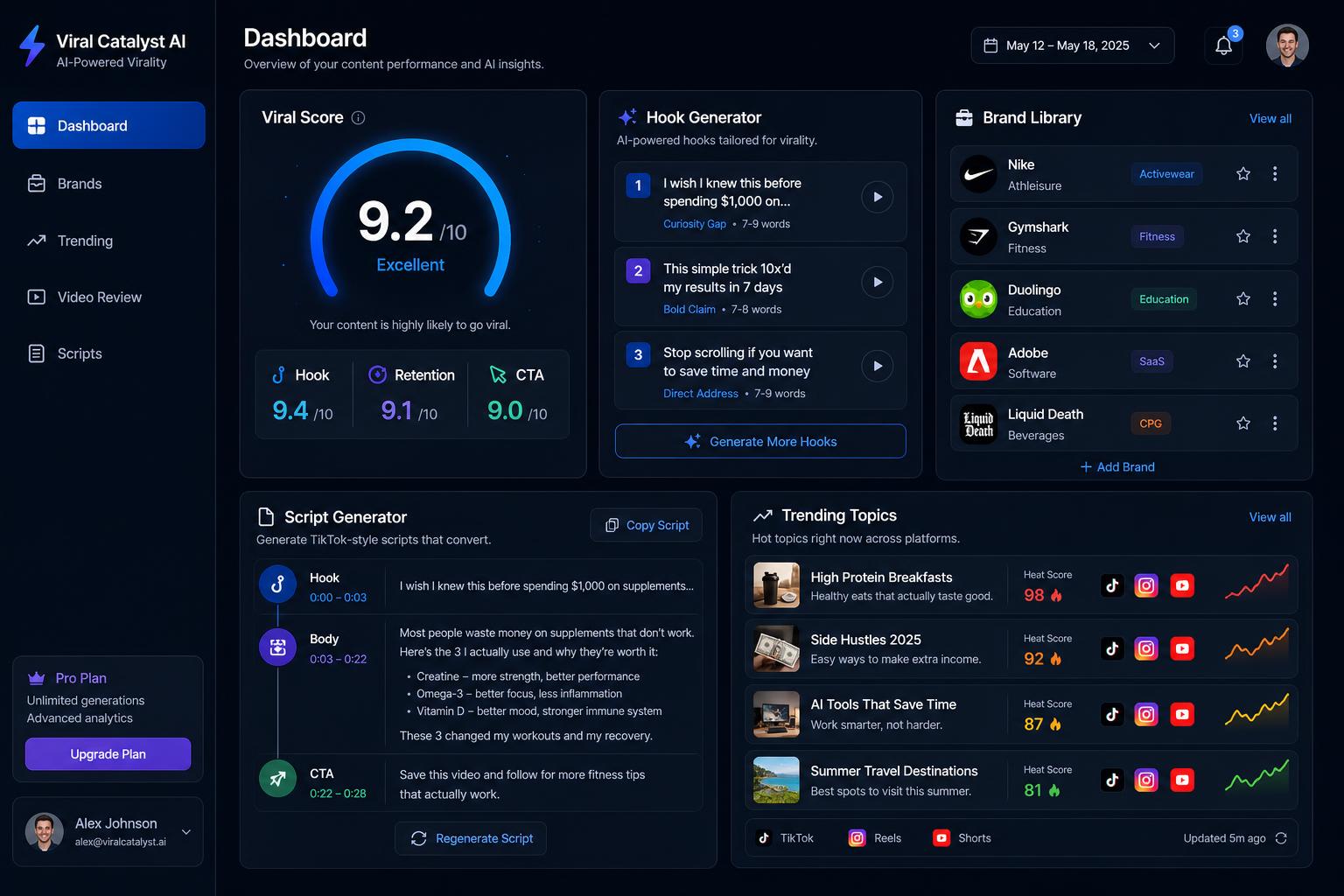Star the Duolingo brand
Viewport: 1344px width, 896px height.
click(1242, 298)
